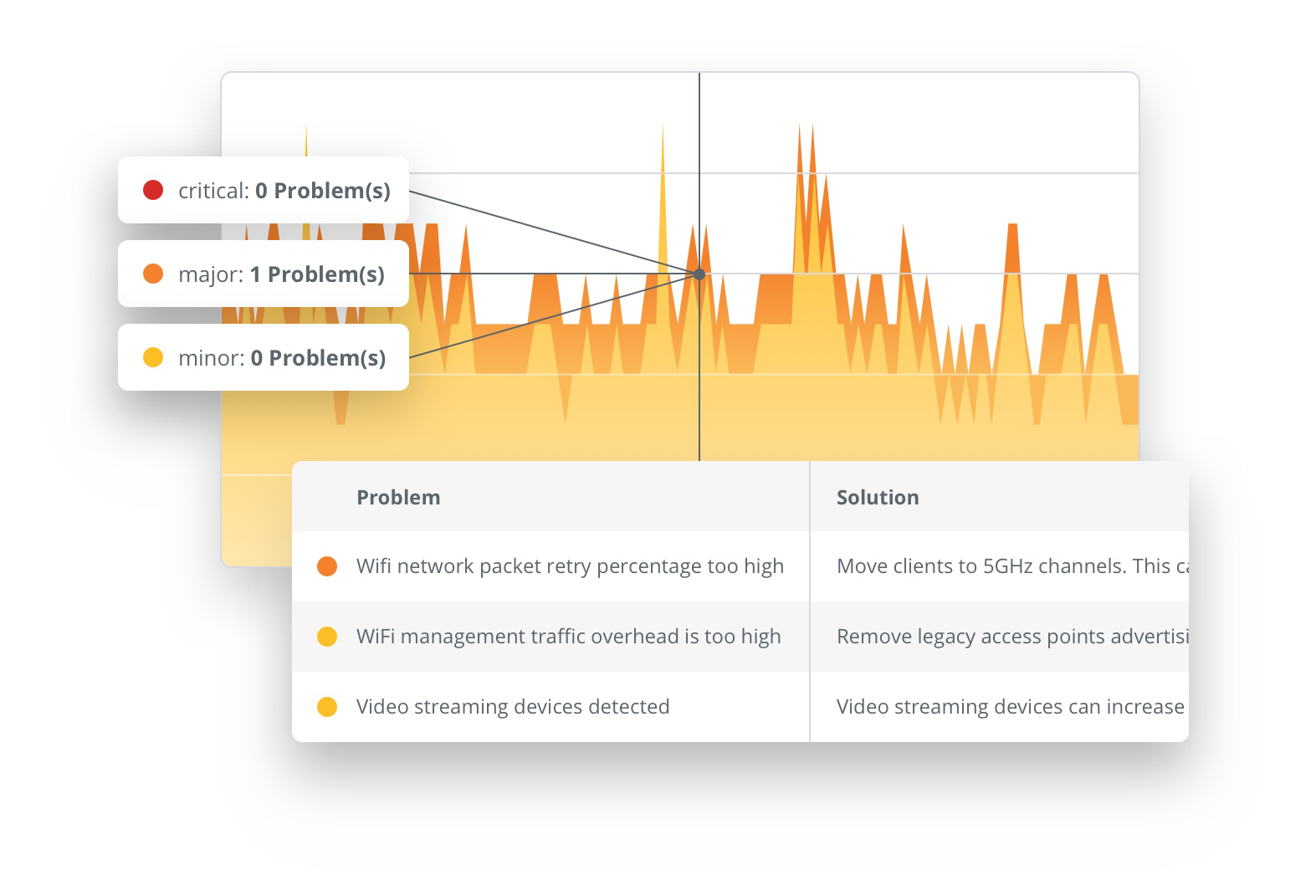Select the minor: 0 Problem(s) tooltip label
The height and width of the screenshot is (896, 1316).
282,358
